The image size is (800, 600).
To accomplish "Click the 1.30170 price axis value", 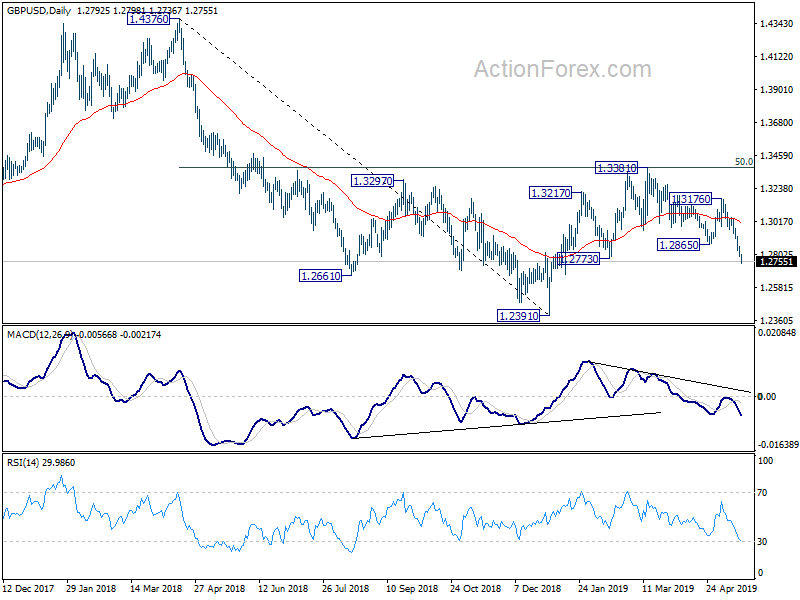I will (777, 221).
